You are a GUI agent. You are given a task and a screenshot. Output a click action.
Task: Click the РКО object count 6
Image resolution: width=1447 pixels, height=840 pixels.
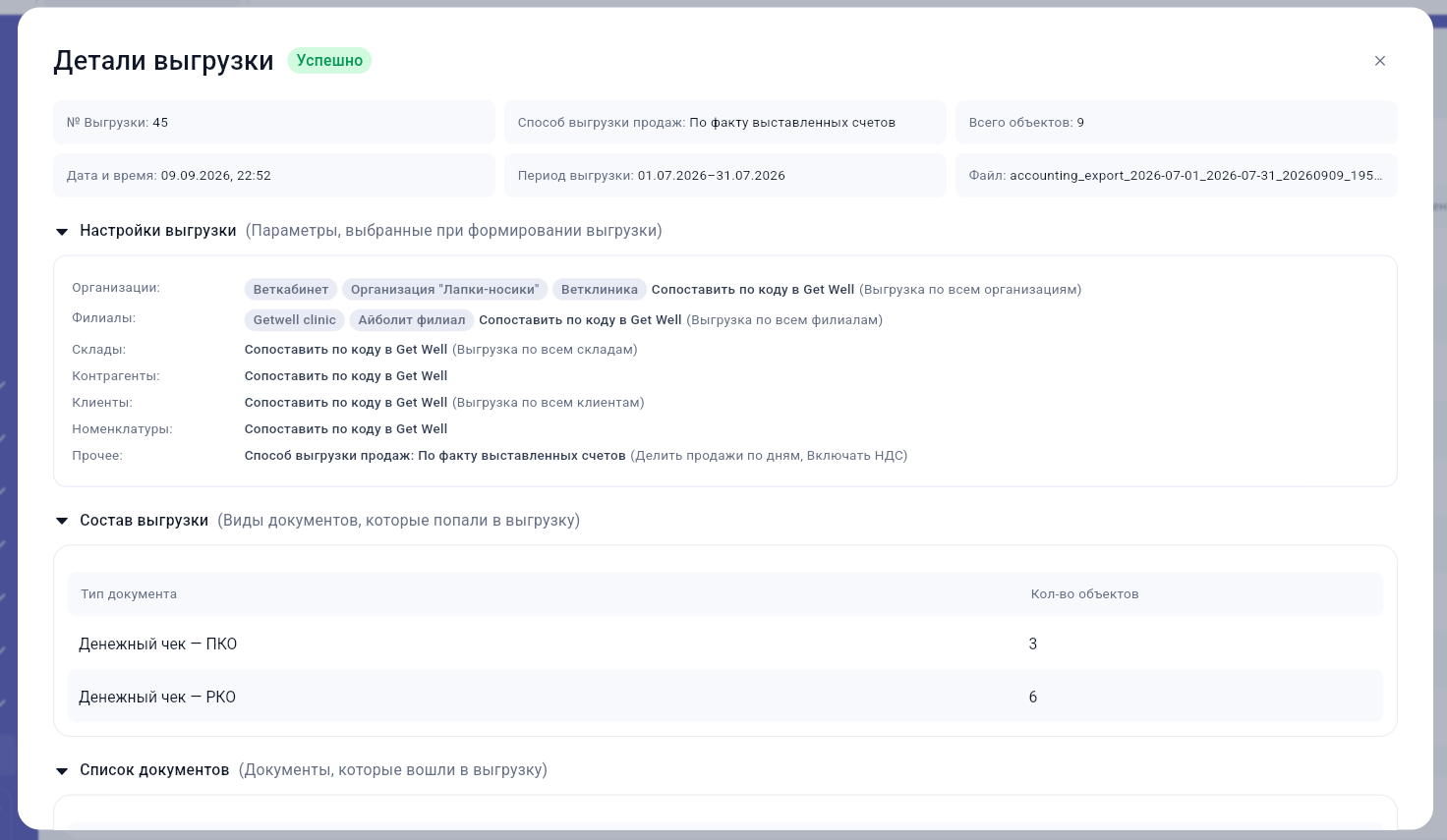1033,698
